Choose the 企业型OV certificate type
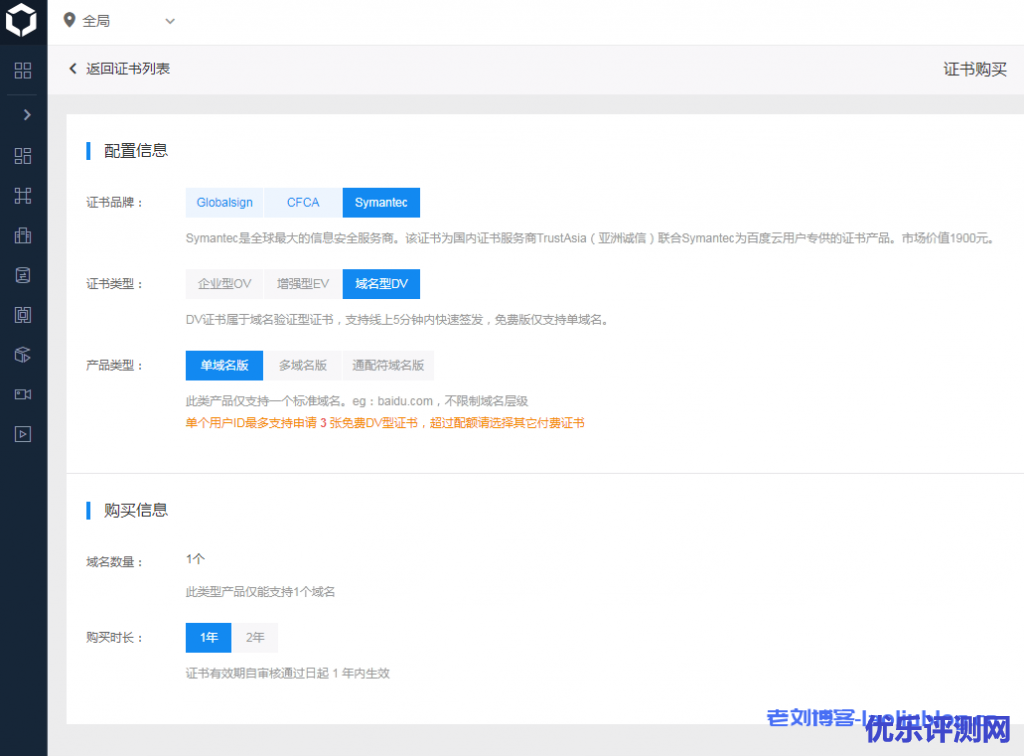The width and height of the screenshot is (1024, 756). pyautogui.click(x=224, y=284)
